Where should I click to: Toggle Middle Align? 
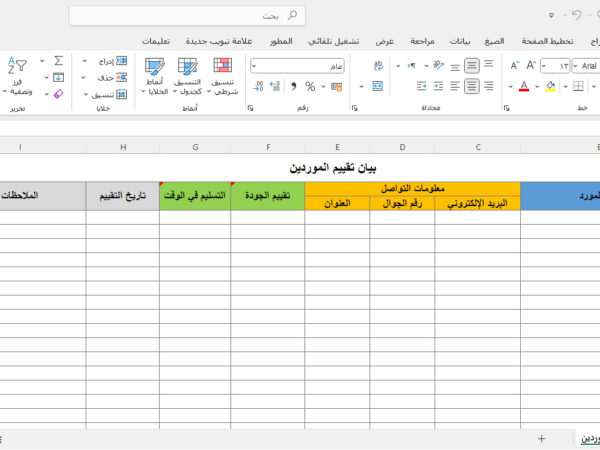[472, 66]
